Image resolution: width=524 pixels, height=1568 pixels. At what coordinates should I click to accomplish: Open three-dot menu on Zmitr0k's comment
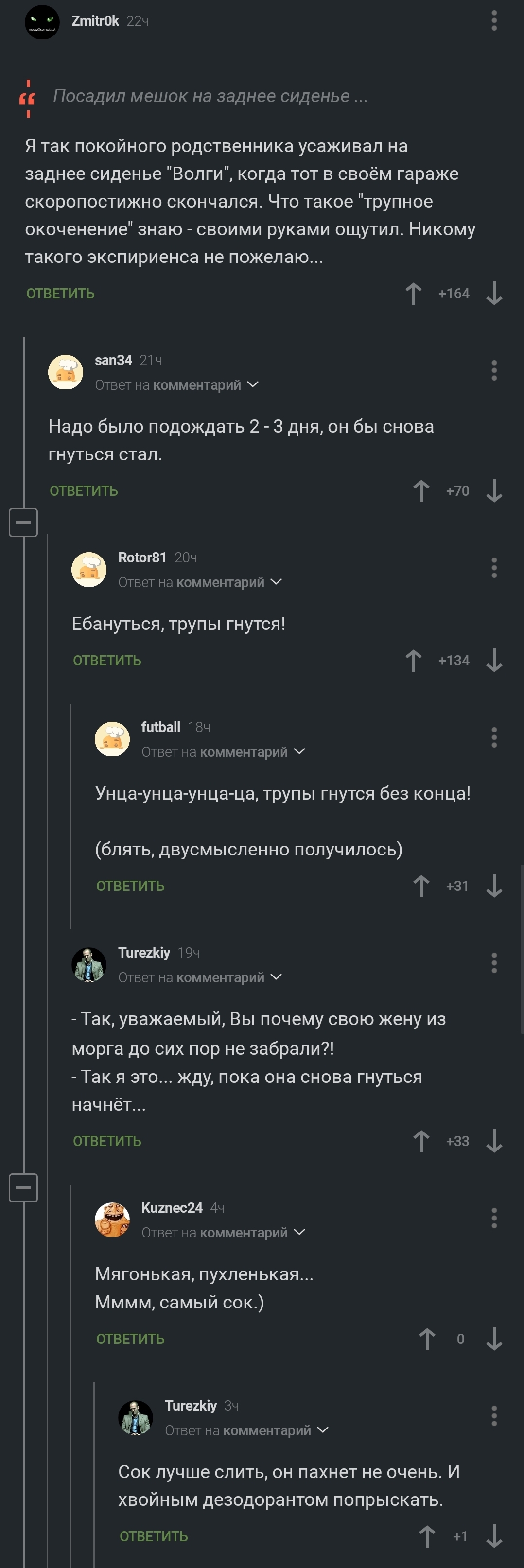click(x=493, y=21)
